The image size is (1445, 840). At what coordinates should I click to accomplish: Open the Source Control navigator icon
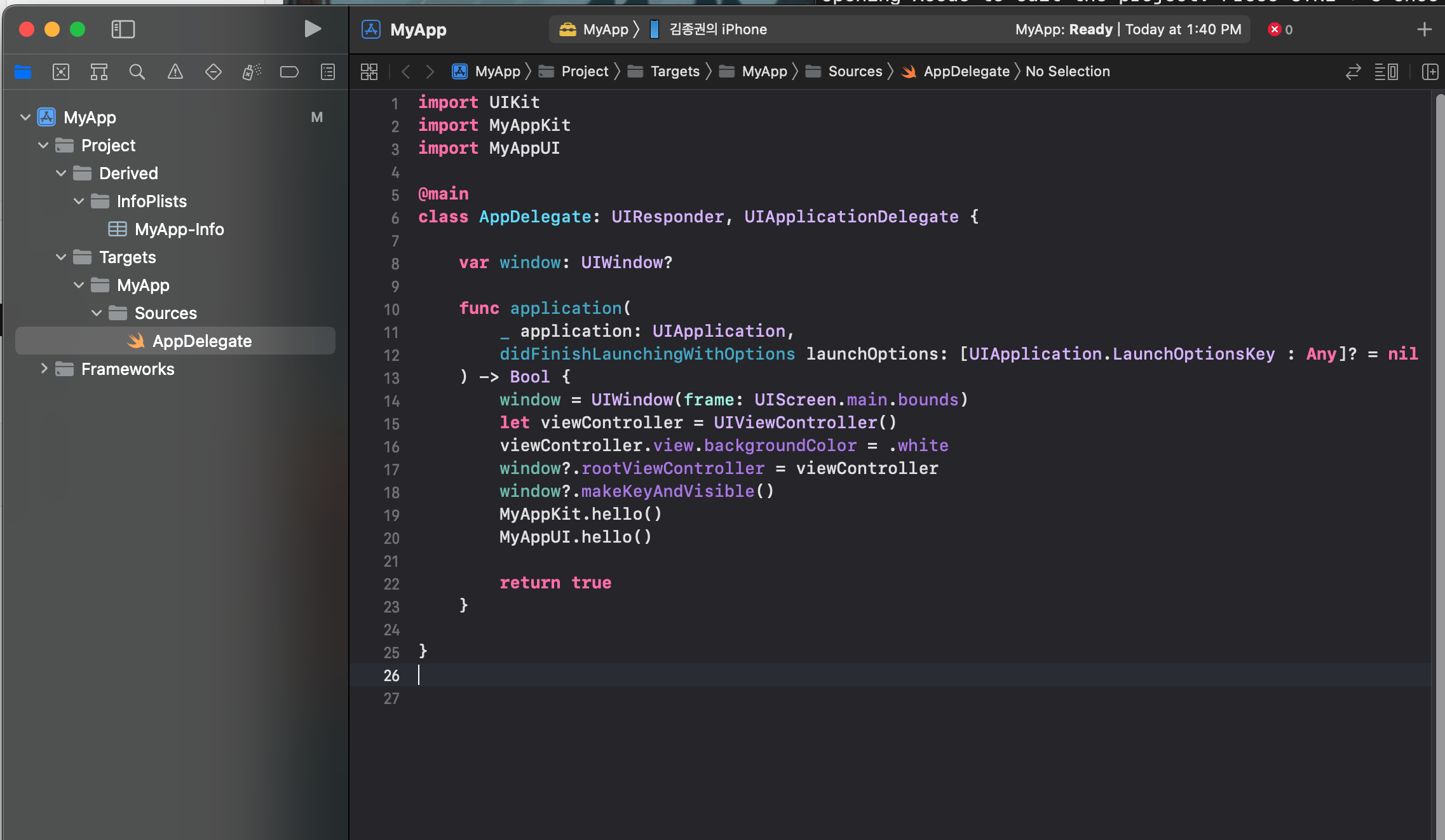pyautogui.click(x=61, y=72)
